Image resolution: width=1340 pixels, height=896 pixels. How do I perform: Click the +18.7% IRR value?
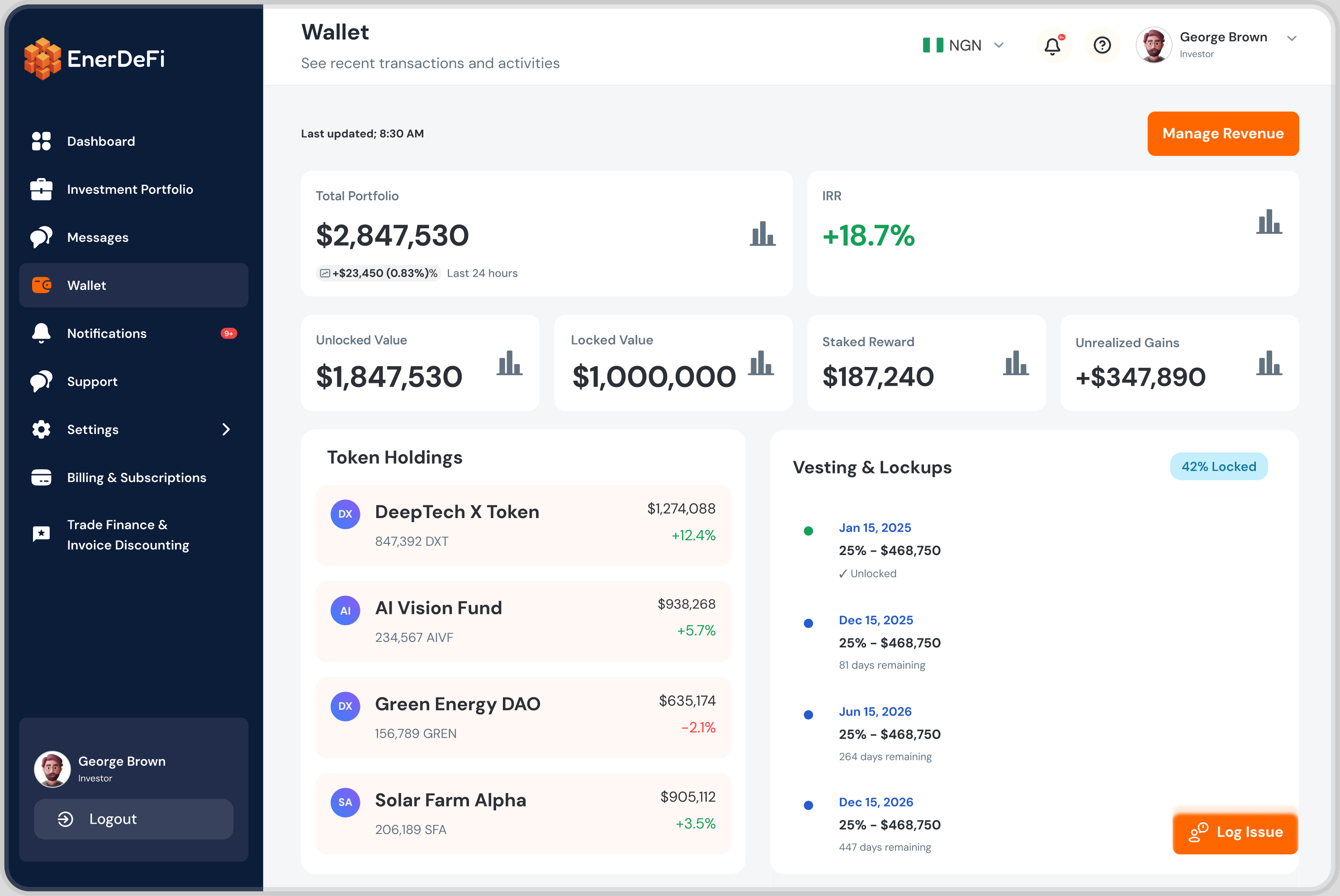coord(868,236)
